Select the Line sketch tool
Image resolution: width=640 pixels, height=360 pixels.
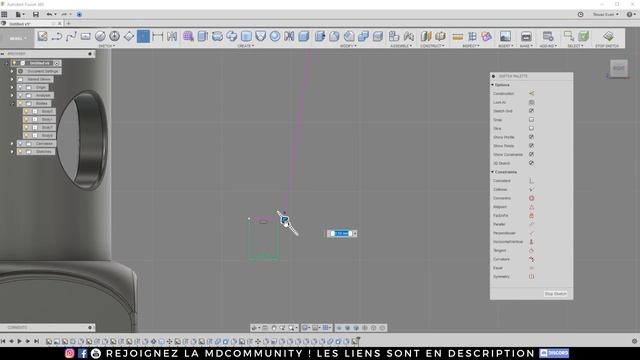(x=57, y=36)
